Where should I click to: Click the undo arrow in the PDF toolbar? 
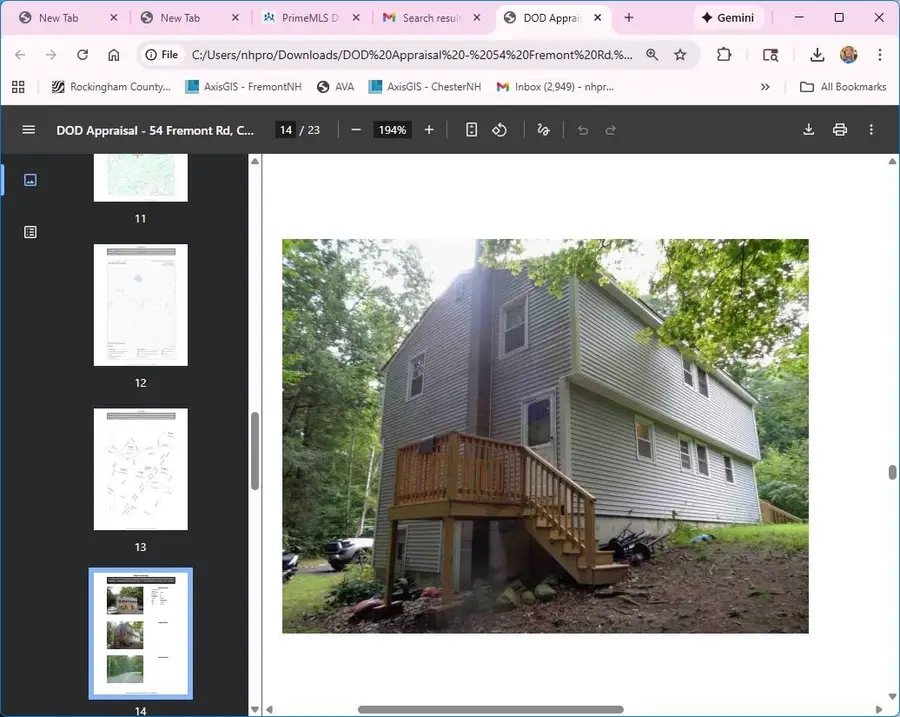coord(582,129)
